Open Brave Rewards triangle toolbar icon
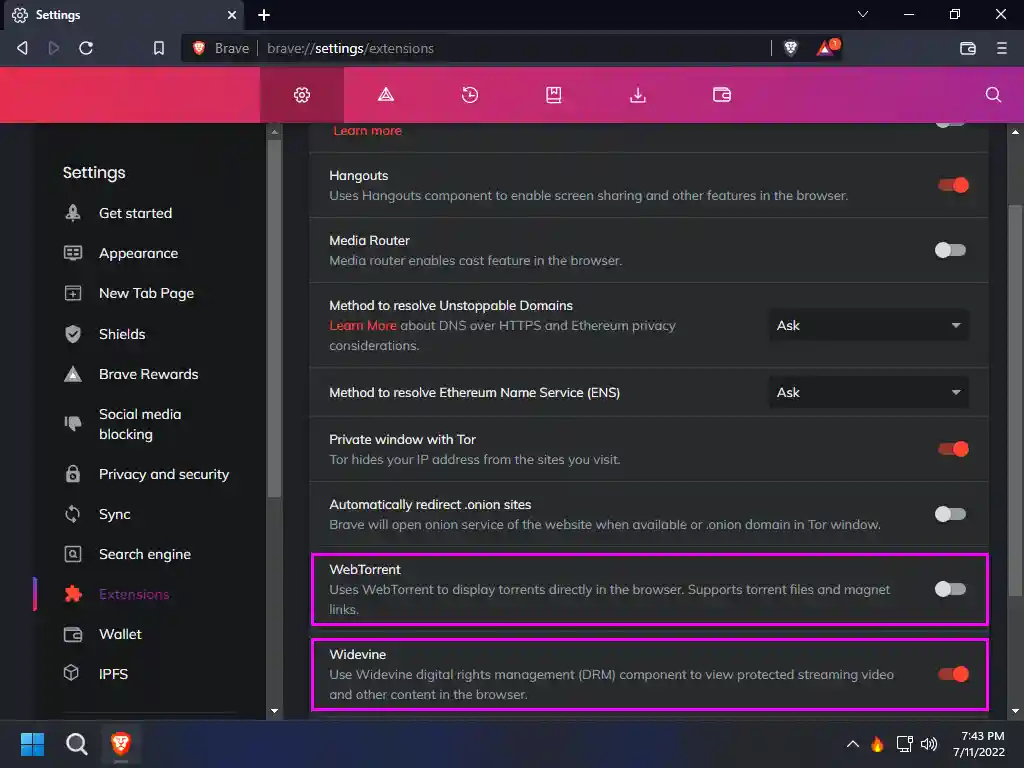Viewport: 1024px width, 768px height. [386, 95]
